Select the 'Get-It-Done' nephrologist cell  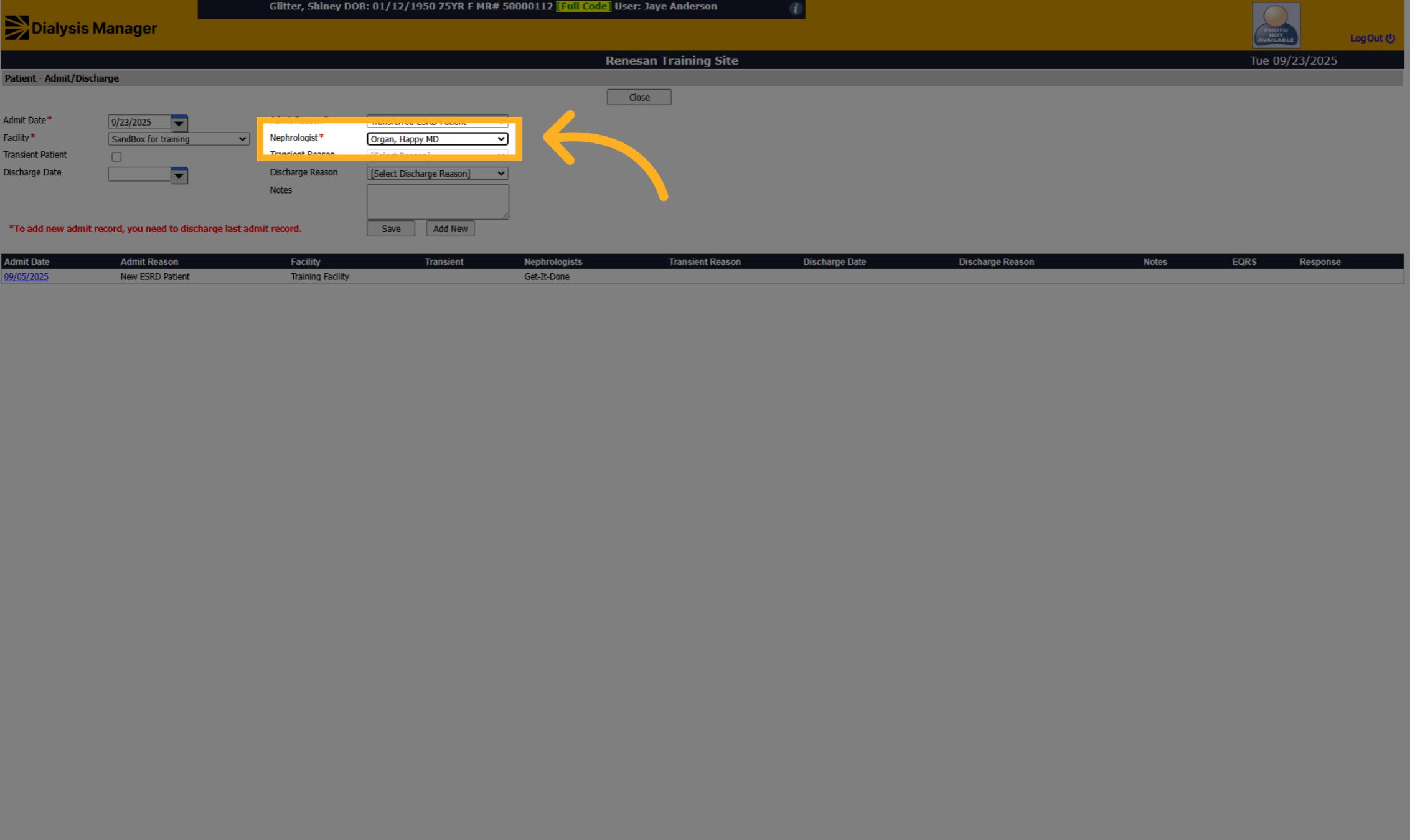click(x=547, y=276)
